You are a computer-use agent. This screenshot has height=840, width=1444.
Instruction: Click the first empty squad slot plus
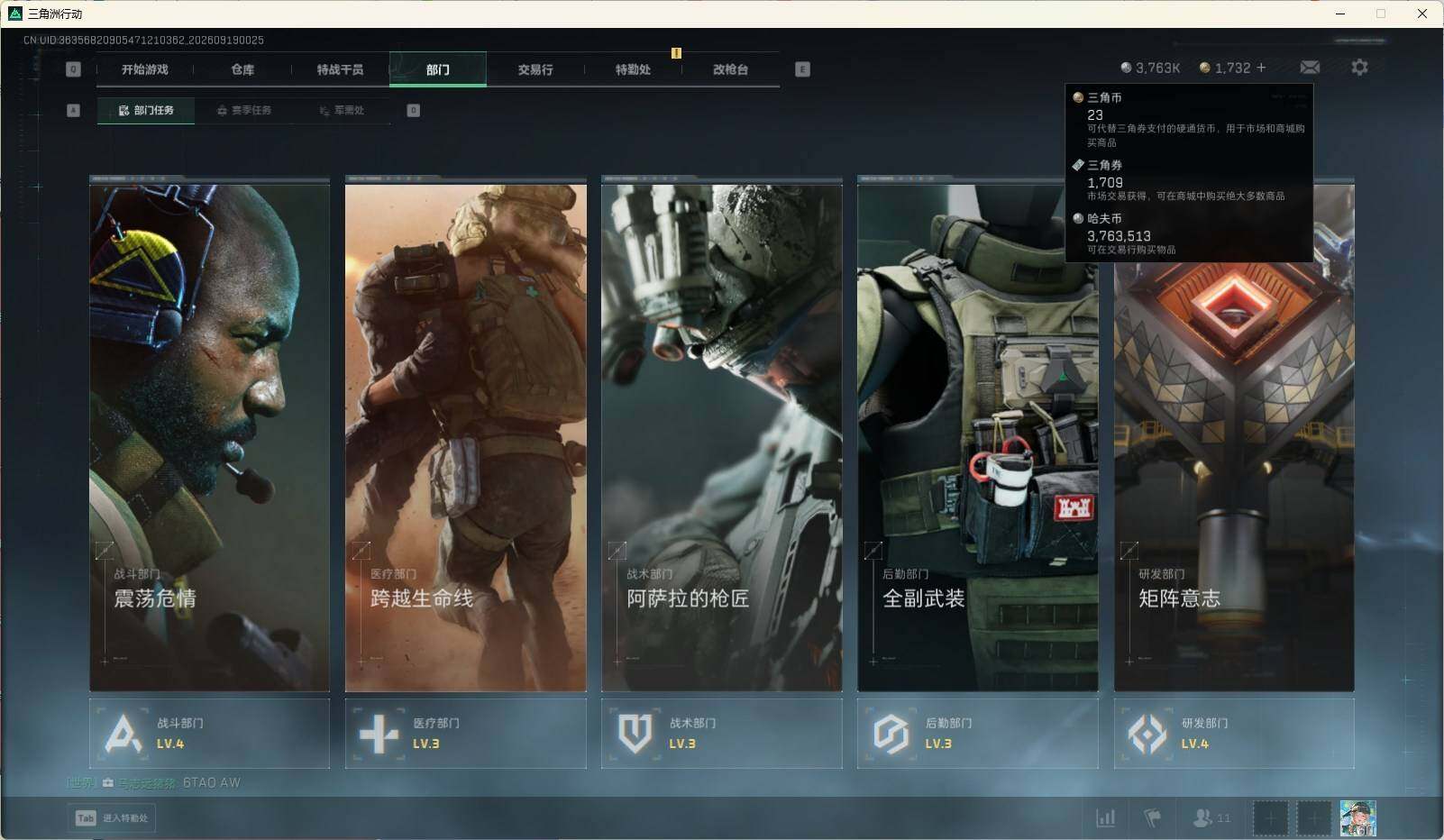(x=1269, y=818)
